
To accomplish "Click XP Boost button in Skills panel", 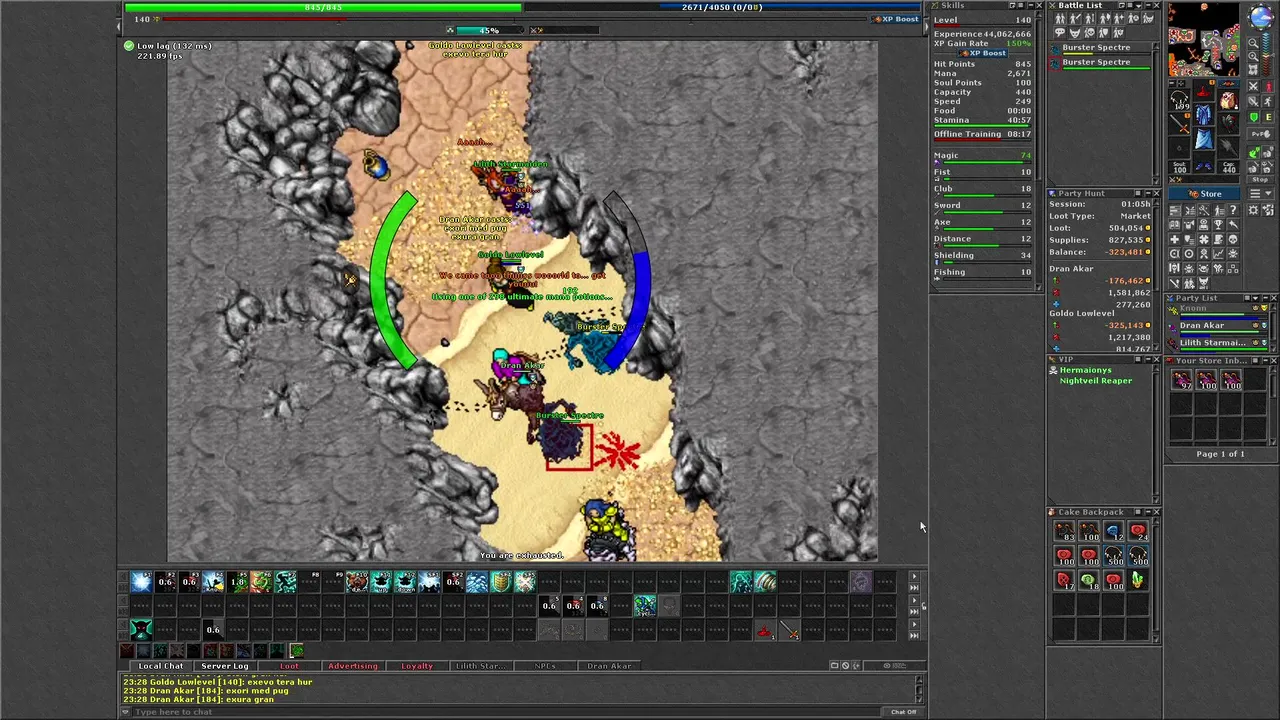I will [x=985, y=53].
